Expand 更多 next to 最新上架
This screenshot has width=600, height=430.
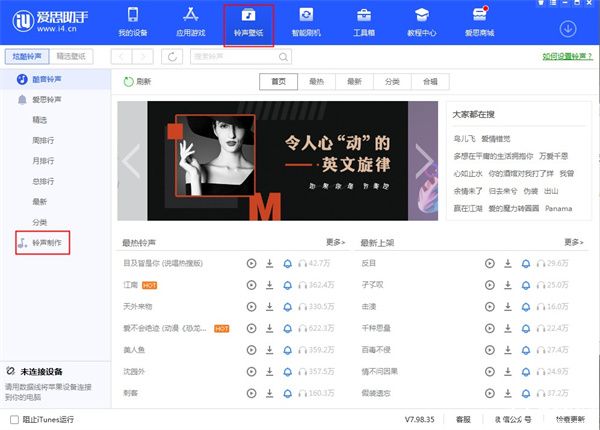tap(573, 242)
